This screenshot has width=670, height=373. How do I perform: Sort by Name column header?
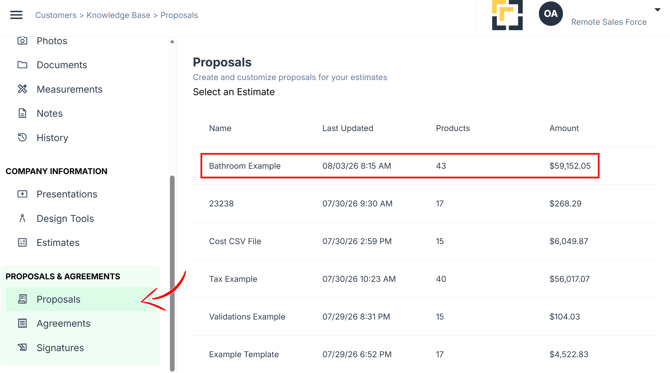(220, 128)
